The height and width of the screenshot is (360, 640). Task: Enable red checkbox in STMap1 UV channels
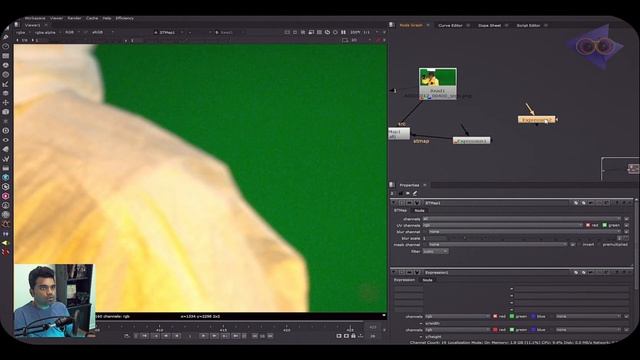588,225
